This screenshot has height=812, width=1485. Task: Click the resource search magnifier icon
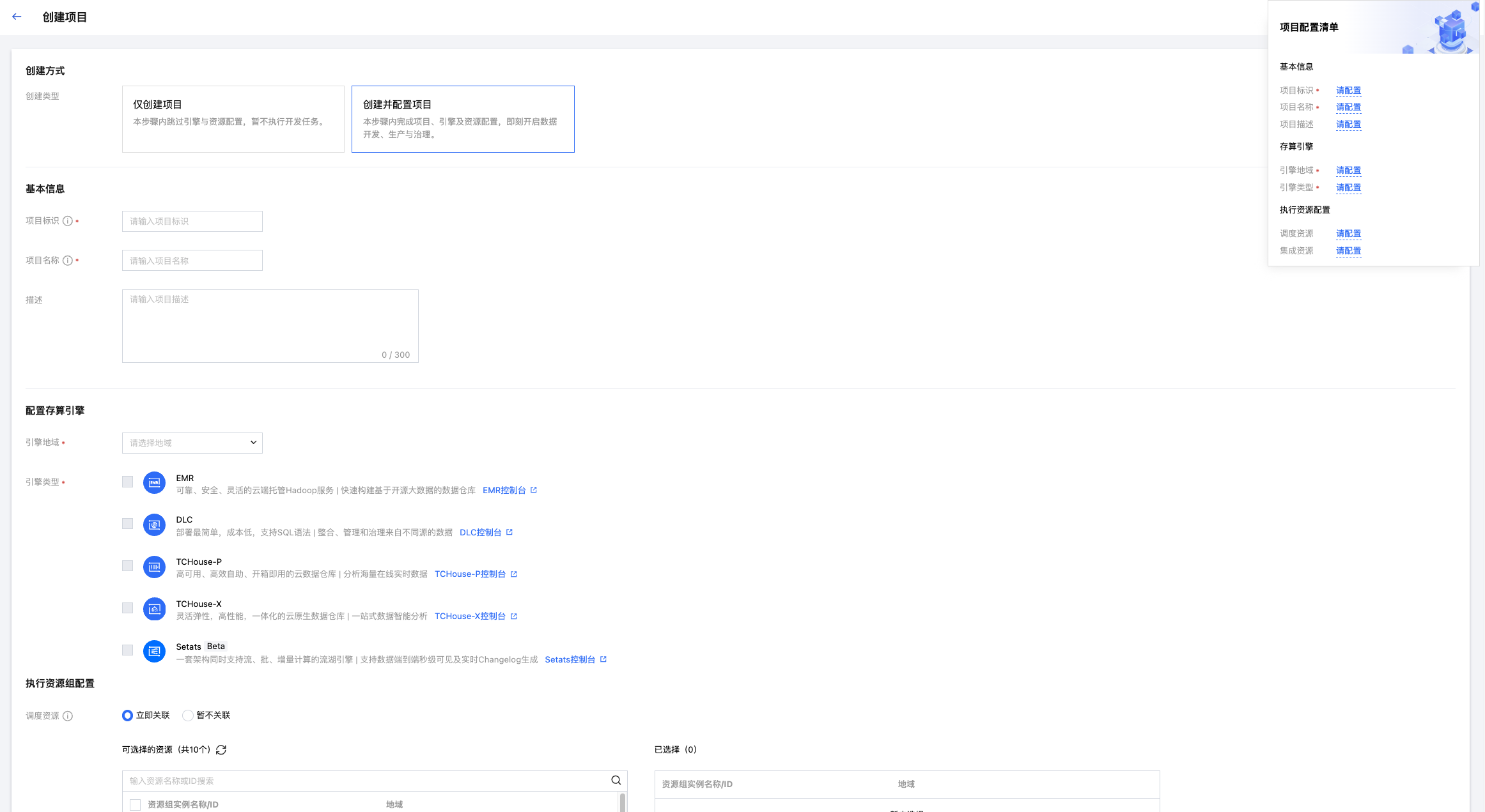click(616, 780)
